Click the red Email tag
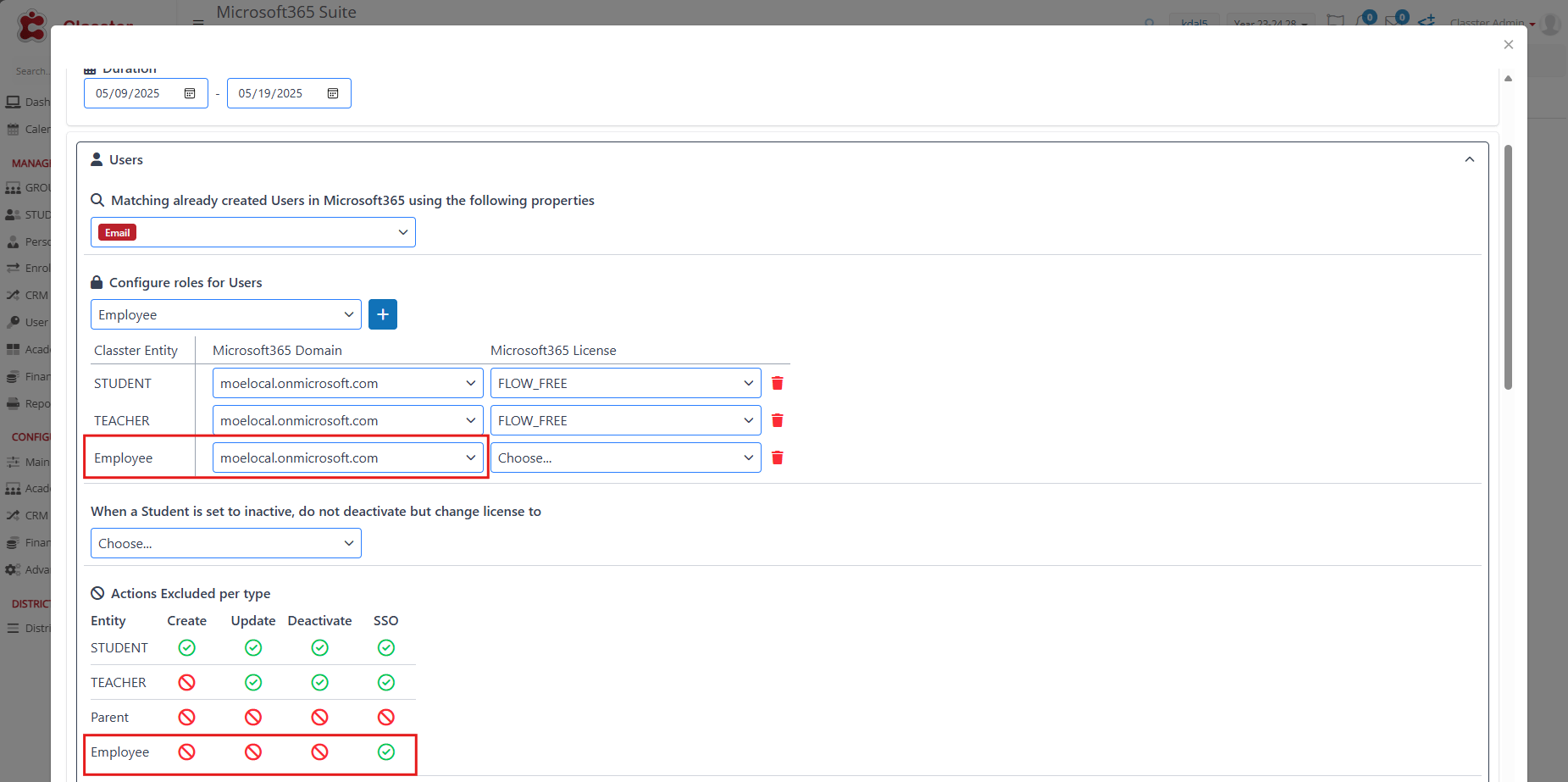Screen dimensions: 1568x782 (x=118, y=232)
